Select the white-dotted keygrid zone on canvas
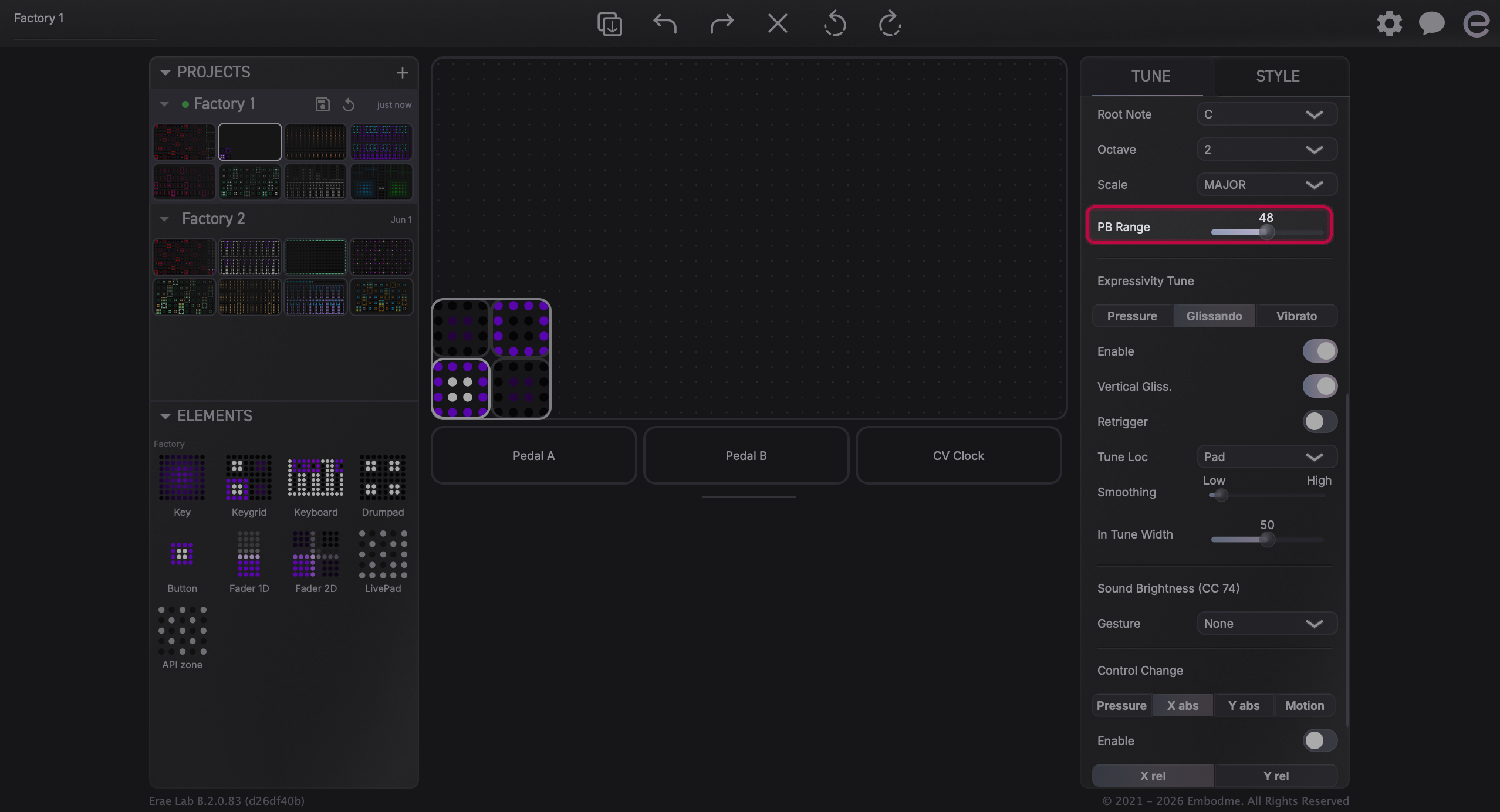The image size is (1500, 812). [x=461, y=388]
